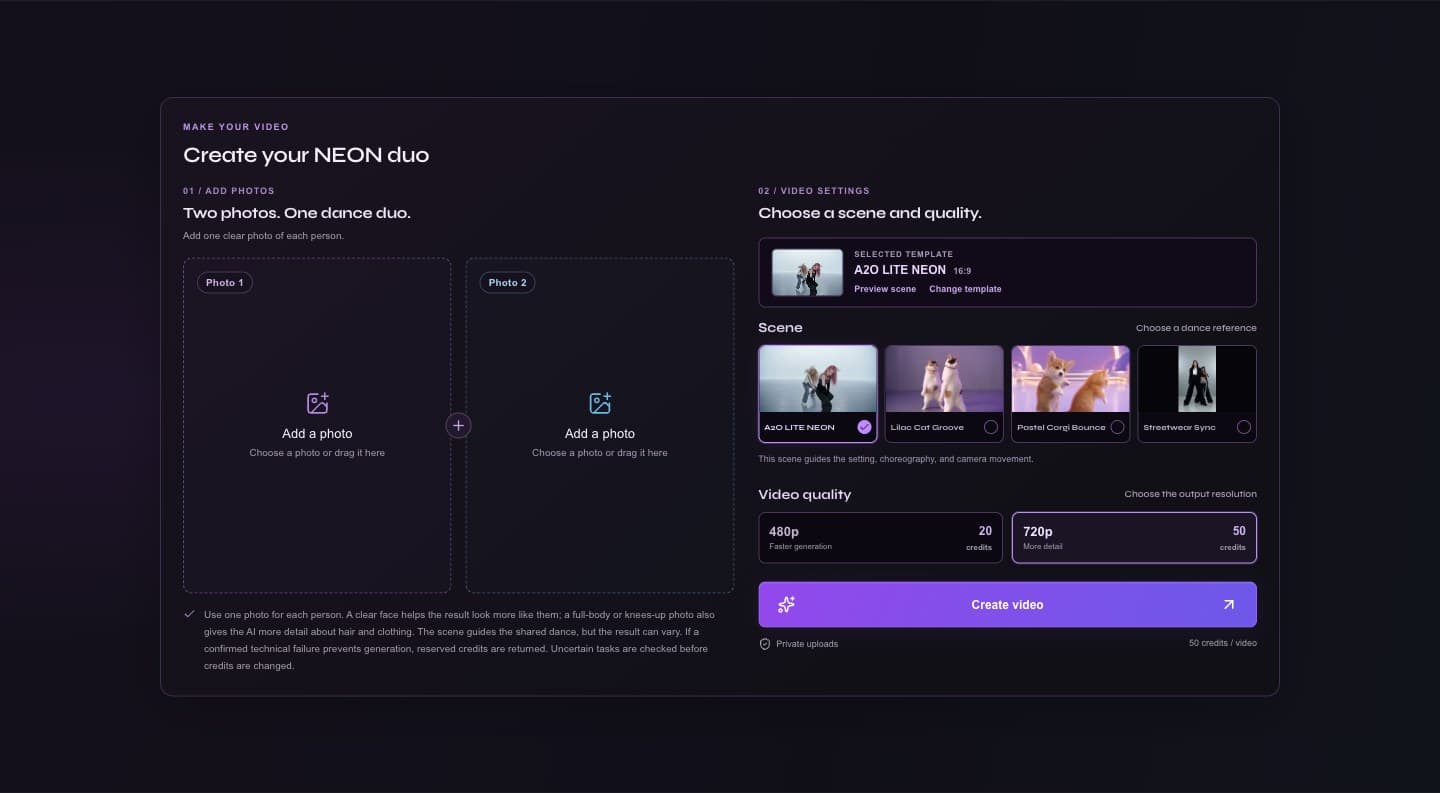1440x793 pixels.
Task: Click the Photo 2 label badge
Action: pyautogui.click(x=508, y=283)
